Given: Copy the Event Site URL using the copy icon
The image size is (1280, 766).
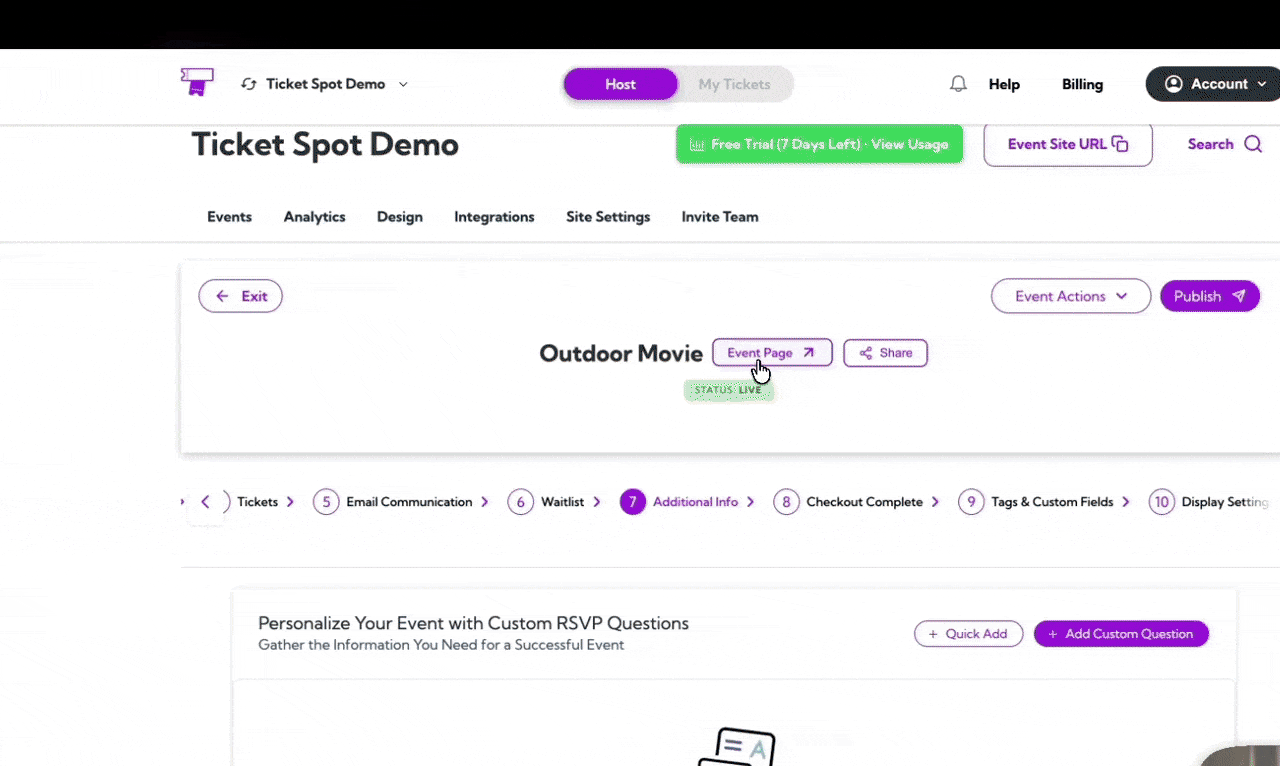Looking at the screenshot, I should point(1119,144).
